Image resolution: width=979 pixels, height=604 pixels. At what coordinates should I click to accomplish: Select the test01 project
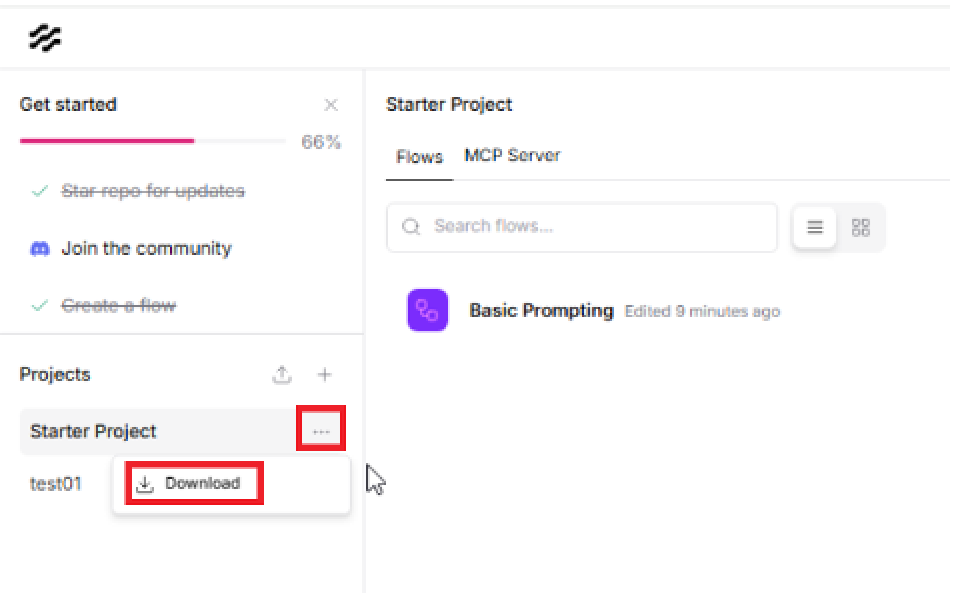[56, 484]
